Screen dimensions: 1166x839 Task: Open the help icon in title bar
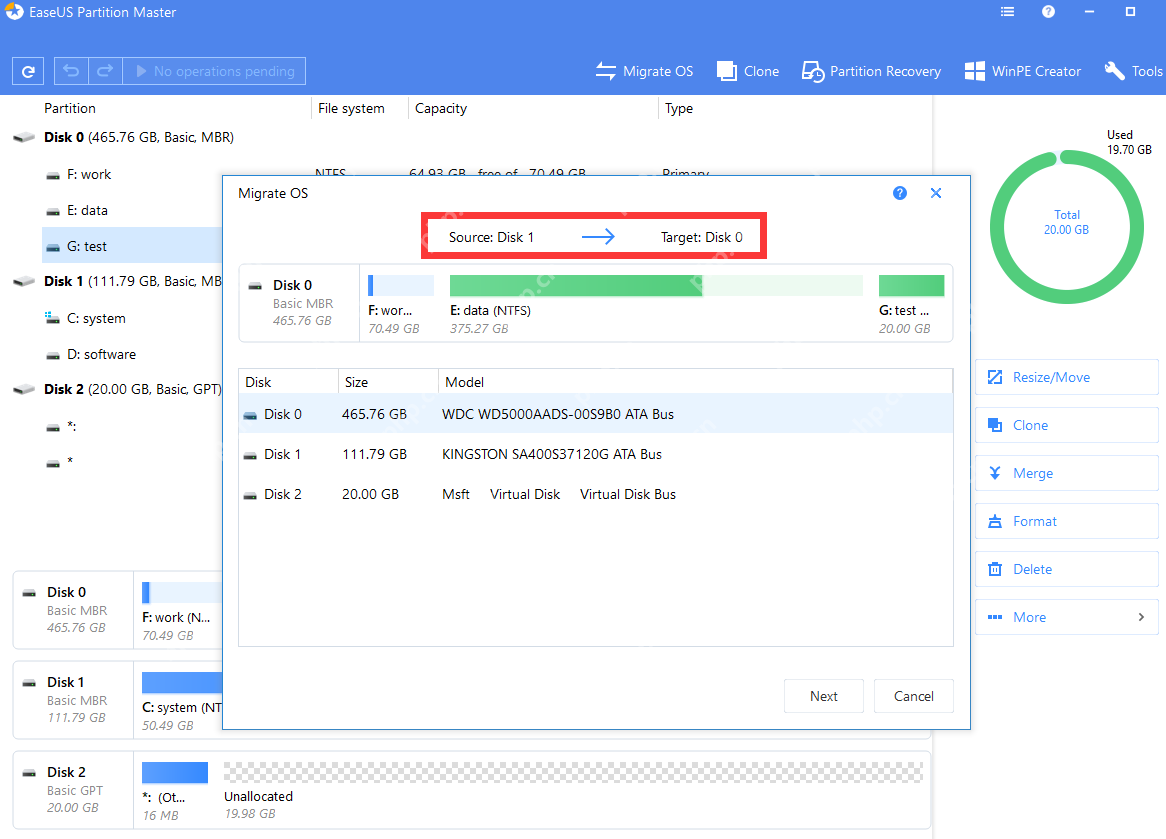(x=1049, y=12)
